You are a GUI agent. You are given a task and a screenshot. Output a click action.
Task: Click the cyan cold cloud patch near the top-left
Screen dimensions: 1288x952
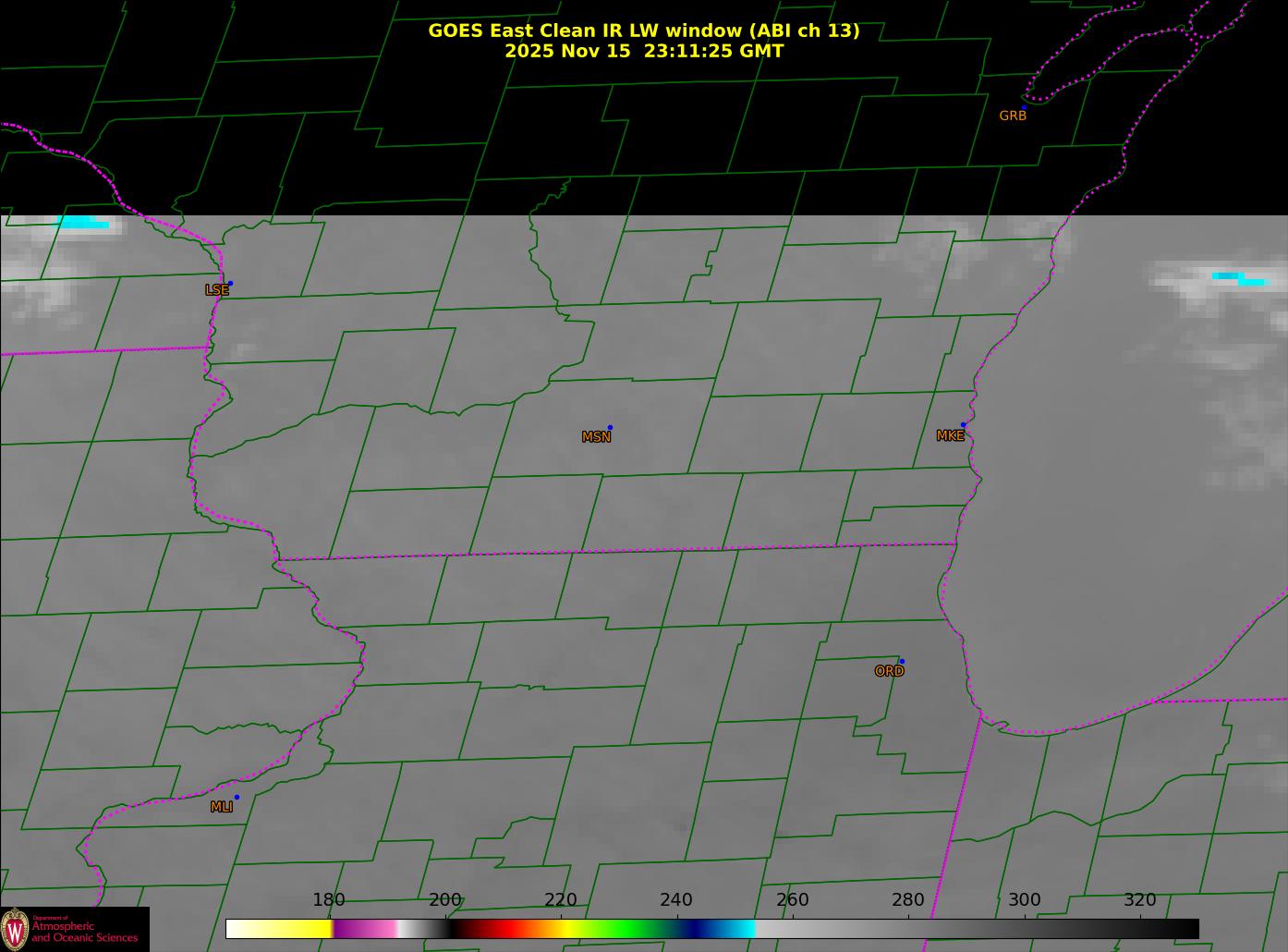tap(83, 223)
